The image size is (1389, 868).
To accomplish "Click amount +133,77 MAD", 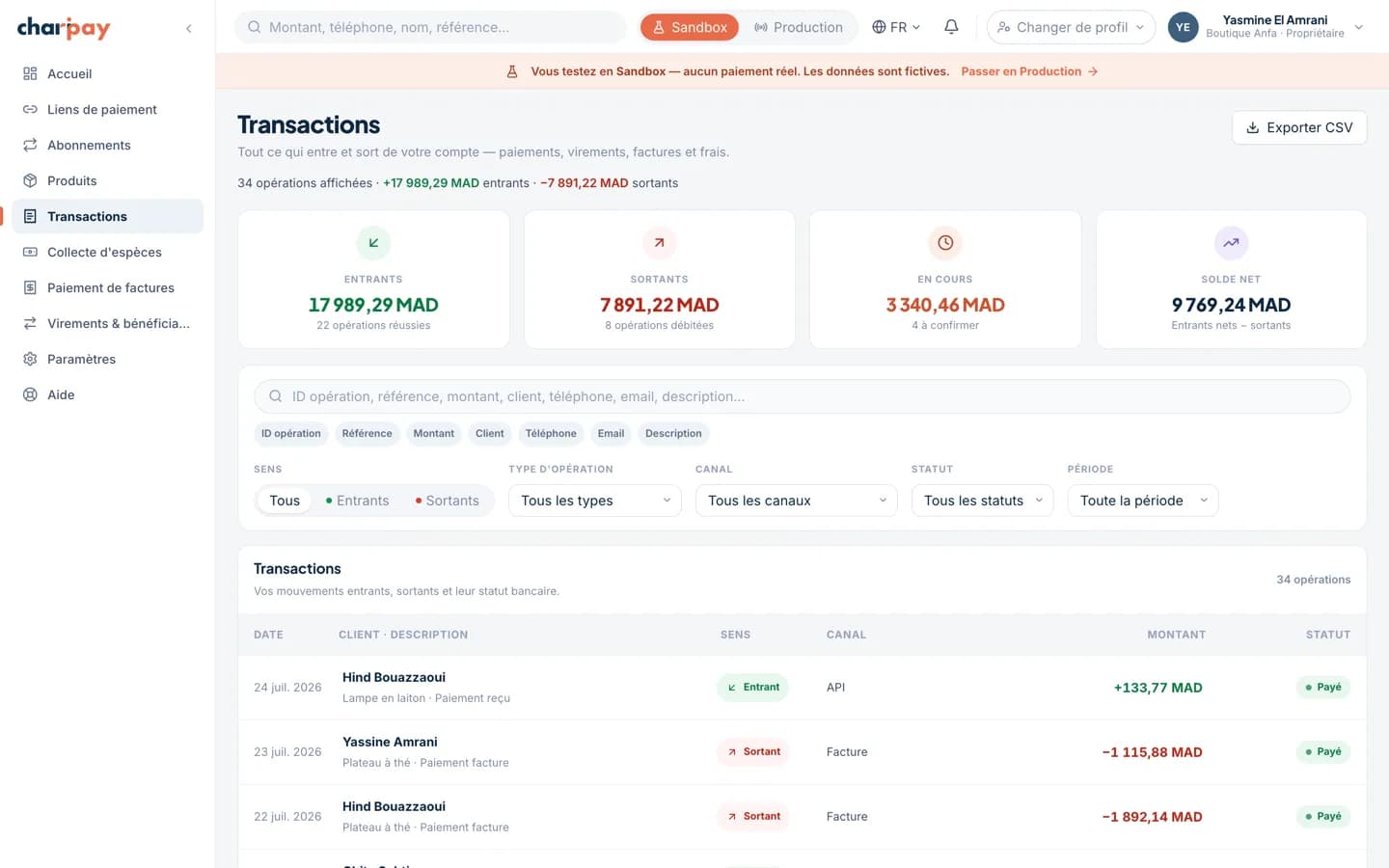I will [x=1157, y=688].
